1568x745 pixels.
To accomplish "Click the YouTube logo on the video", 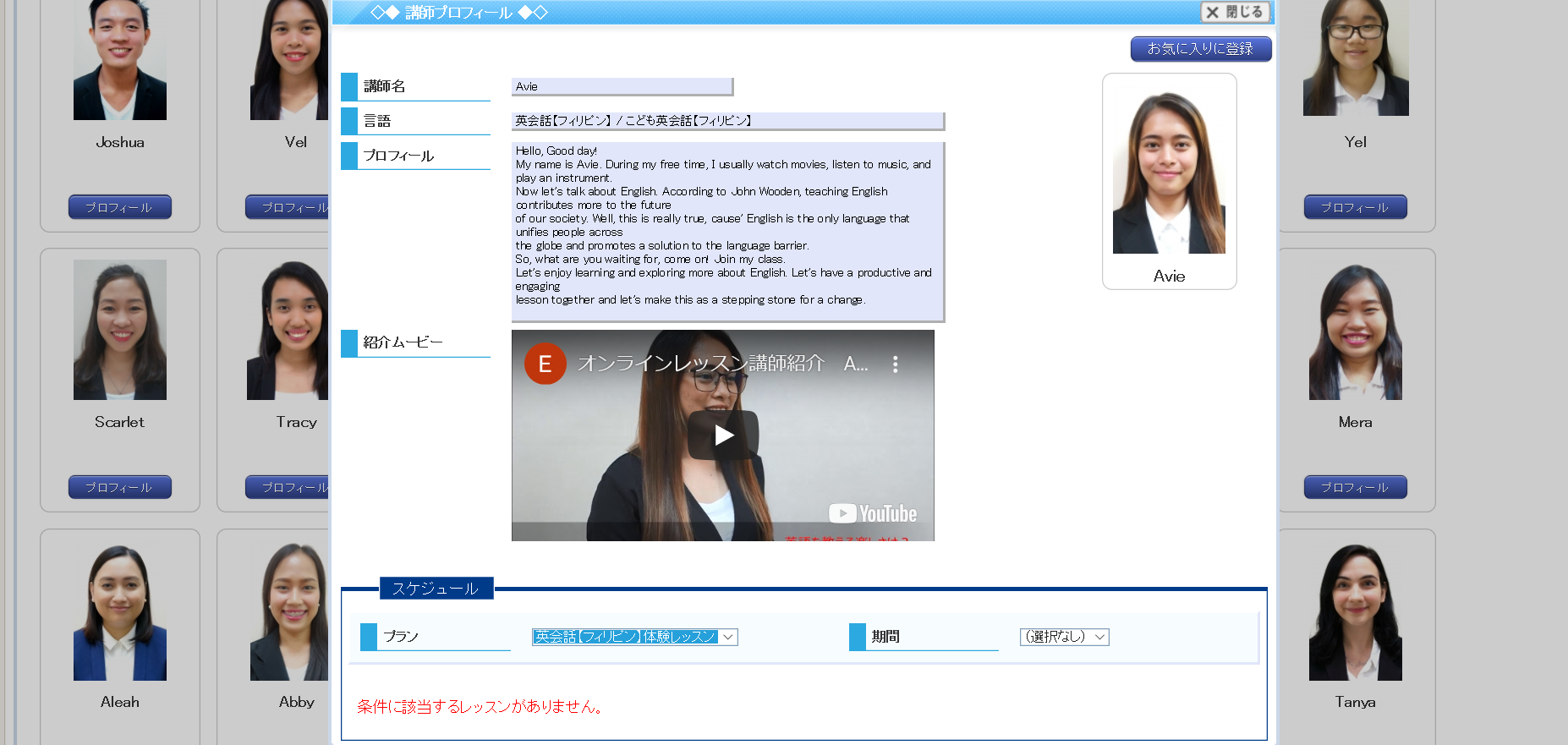I will (x=873, y=513).
